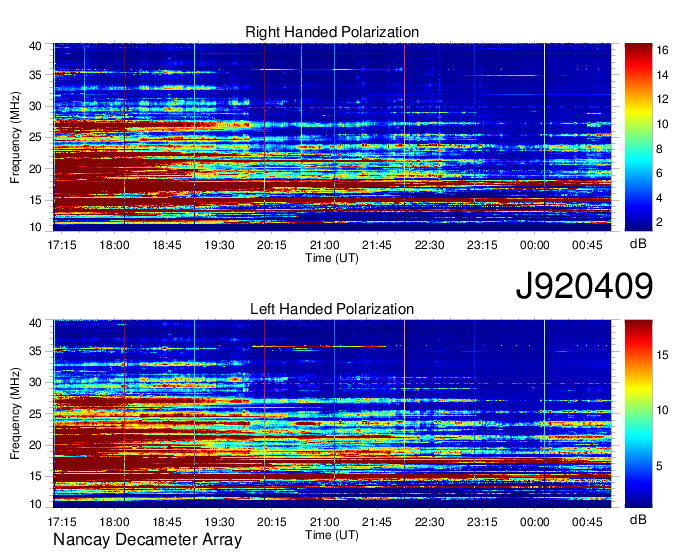Screen dimensions: 680x552
Task: Click 00:00 time tick under Right Handed plot
Action: [x=534, y=245]
